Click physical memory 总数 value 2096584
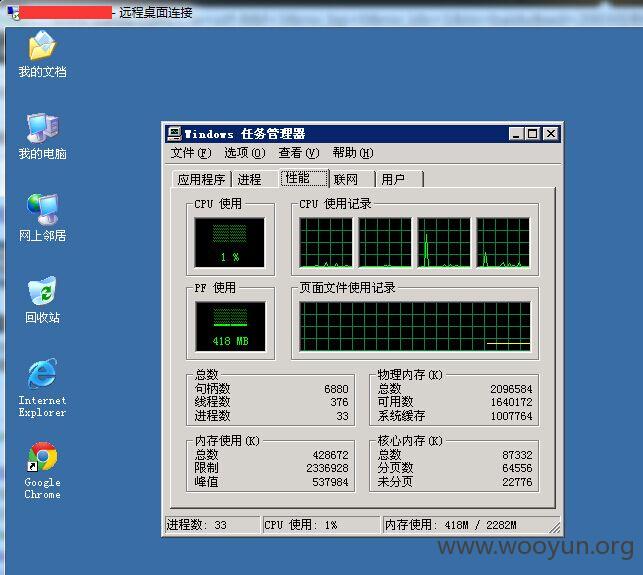This screenshot has height=575, width=643. pos(511,388)
